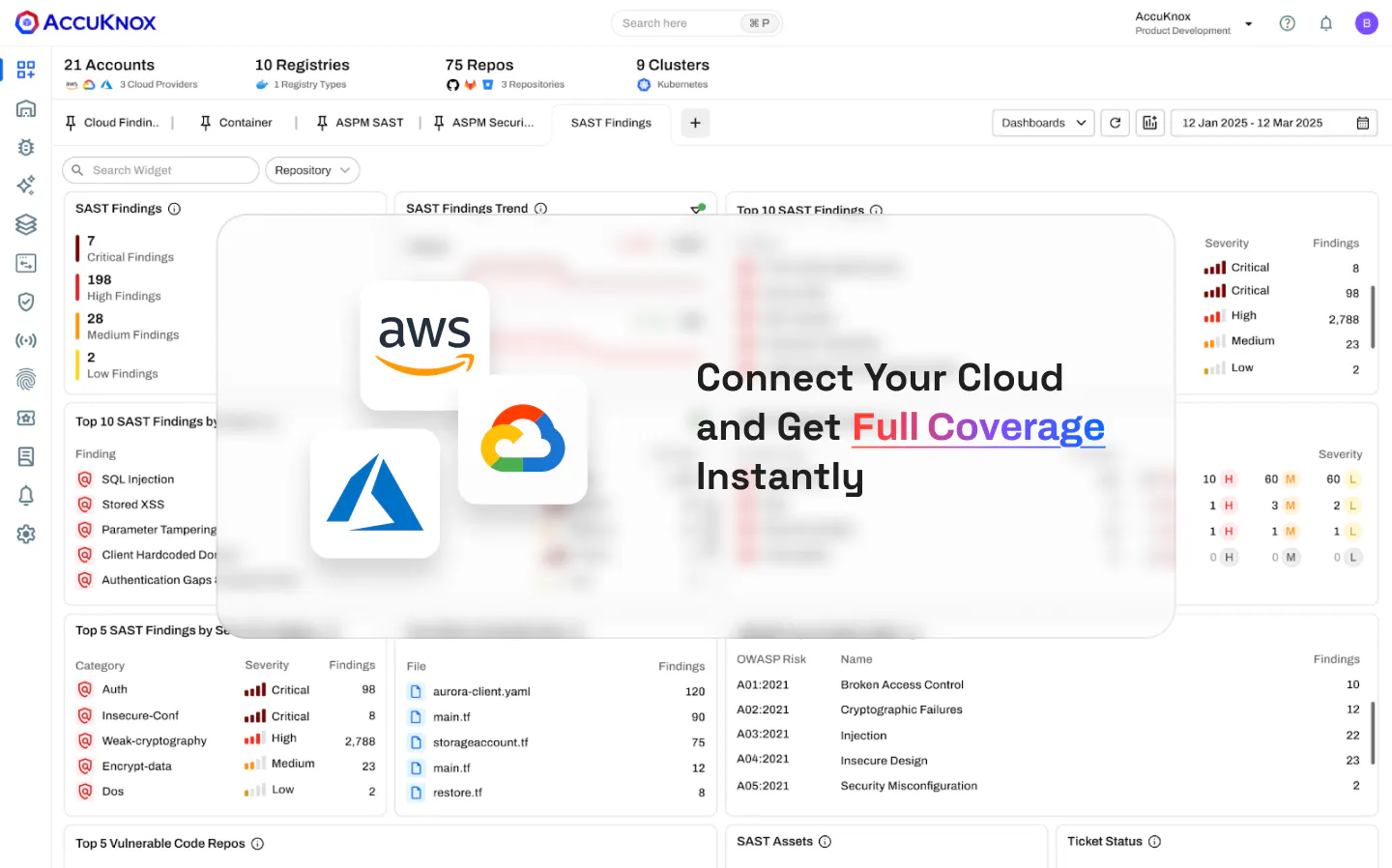The height and width of the screenshot is (868, 1392).
Task: Click the Azure logo tile
Action: point(375,493)
